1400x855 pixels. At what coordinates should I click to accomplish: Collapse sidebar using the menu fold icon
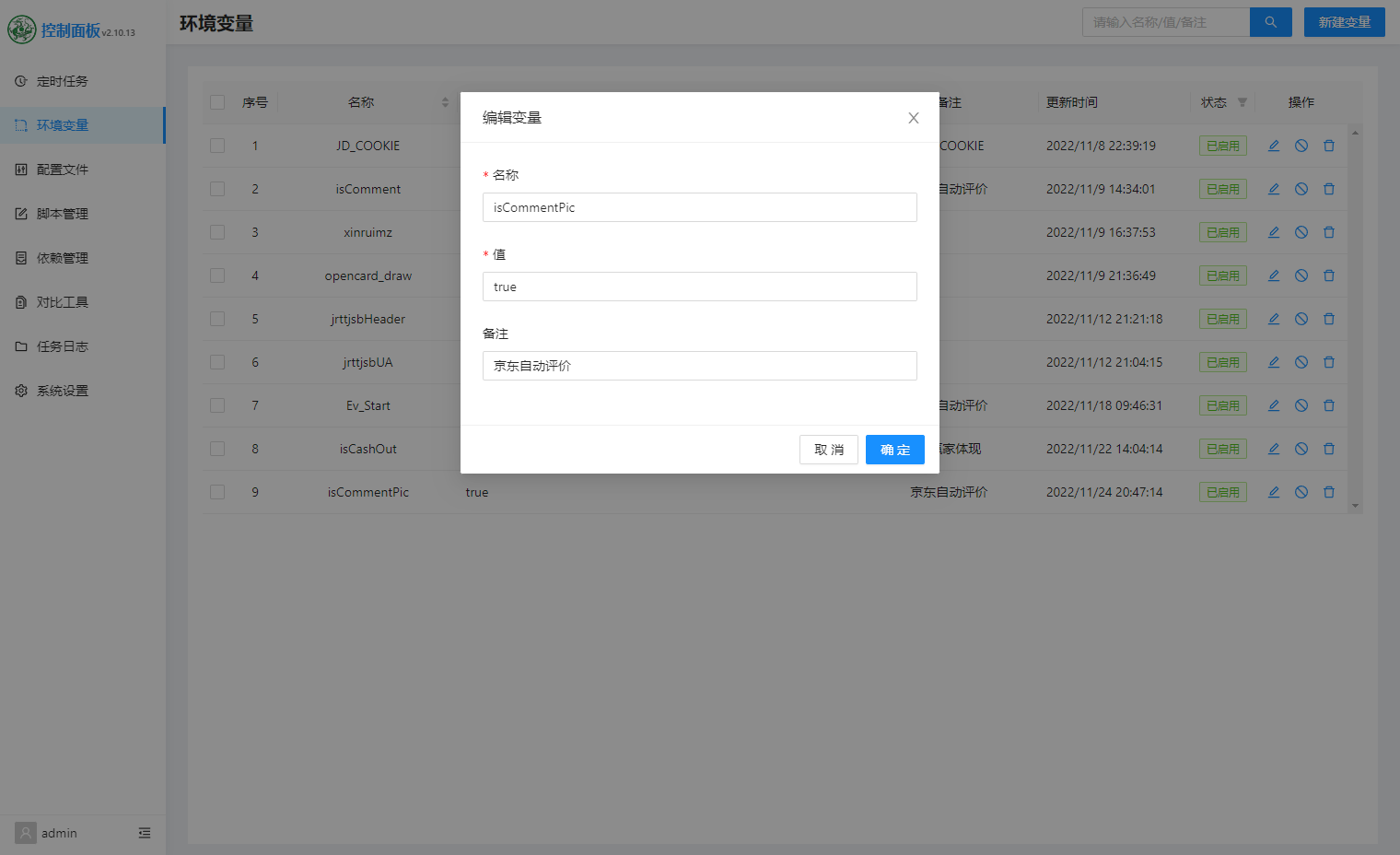tap(145, 833)
